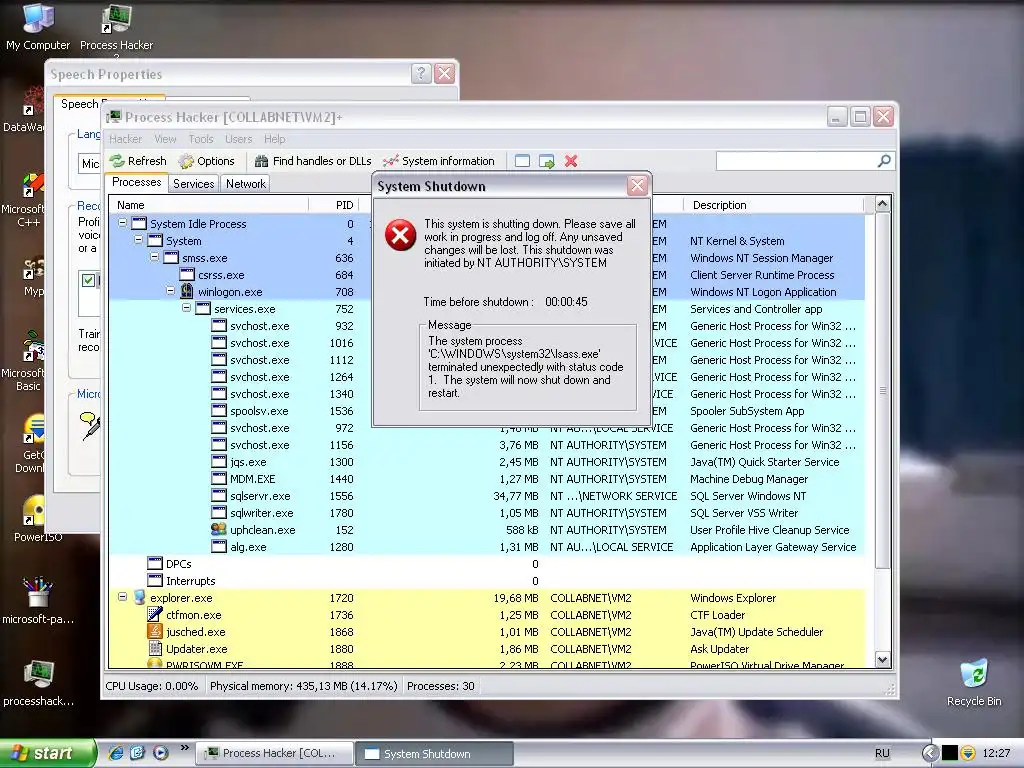Click the find window and thread icon

(x=547, y=161)
